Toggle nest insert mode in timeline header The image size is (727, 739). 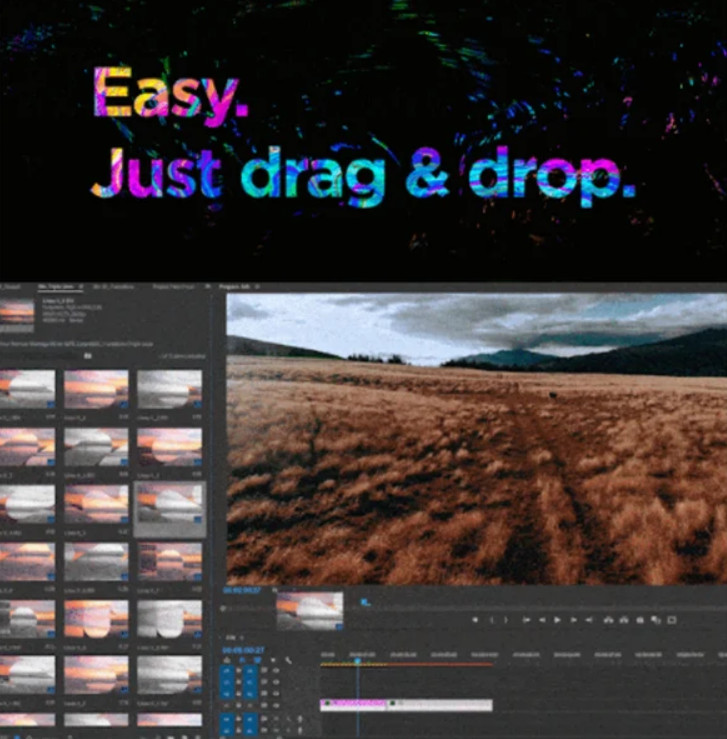(227, 661)
